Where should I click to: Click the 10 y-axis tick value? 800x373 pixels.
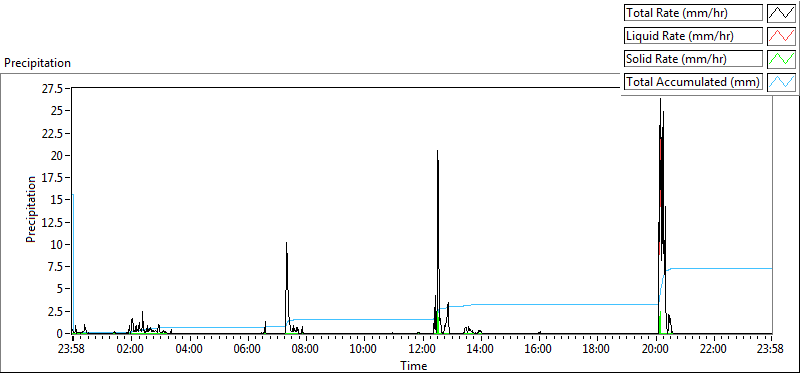pyautogui.click(x=58, y=244)
